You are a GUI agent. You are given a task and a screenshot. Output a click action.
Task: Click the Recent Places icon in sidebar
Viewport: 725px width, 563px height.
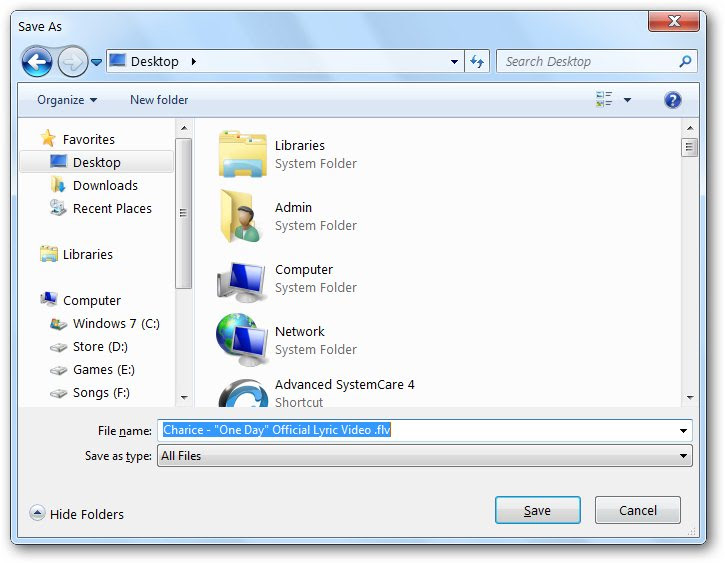(58, 208)
